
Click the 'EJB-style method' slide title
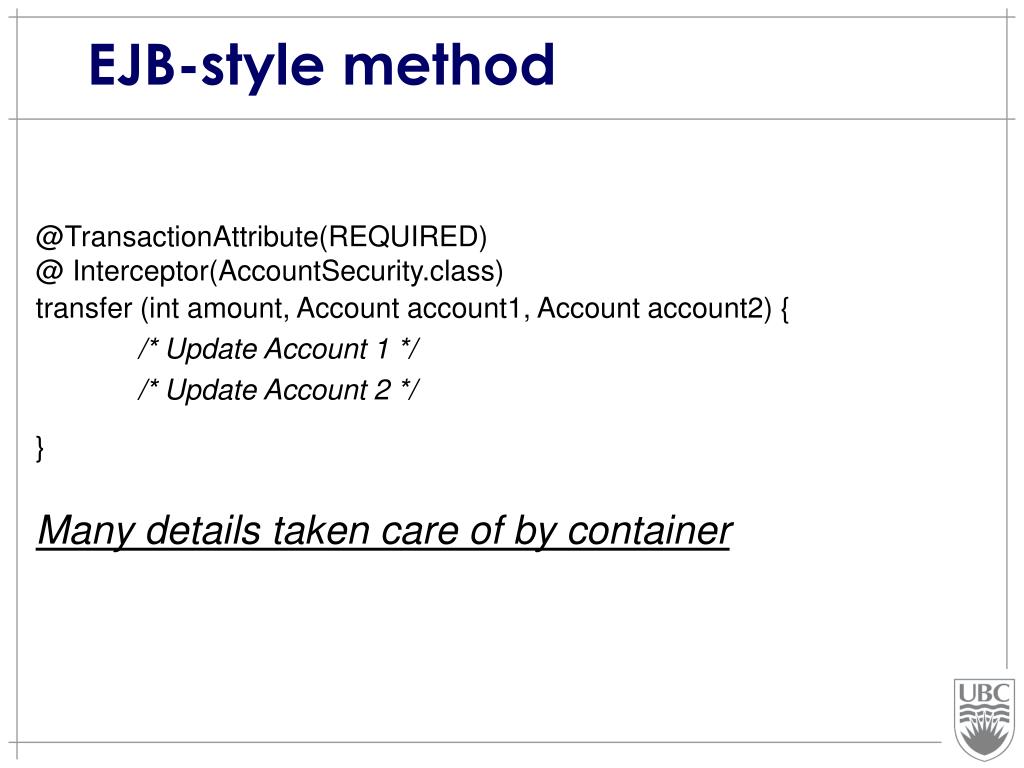(322, 66)
